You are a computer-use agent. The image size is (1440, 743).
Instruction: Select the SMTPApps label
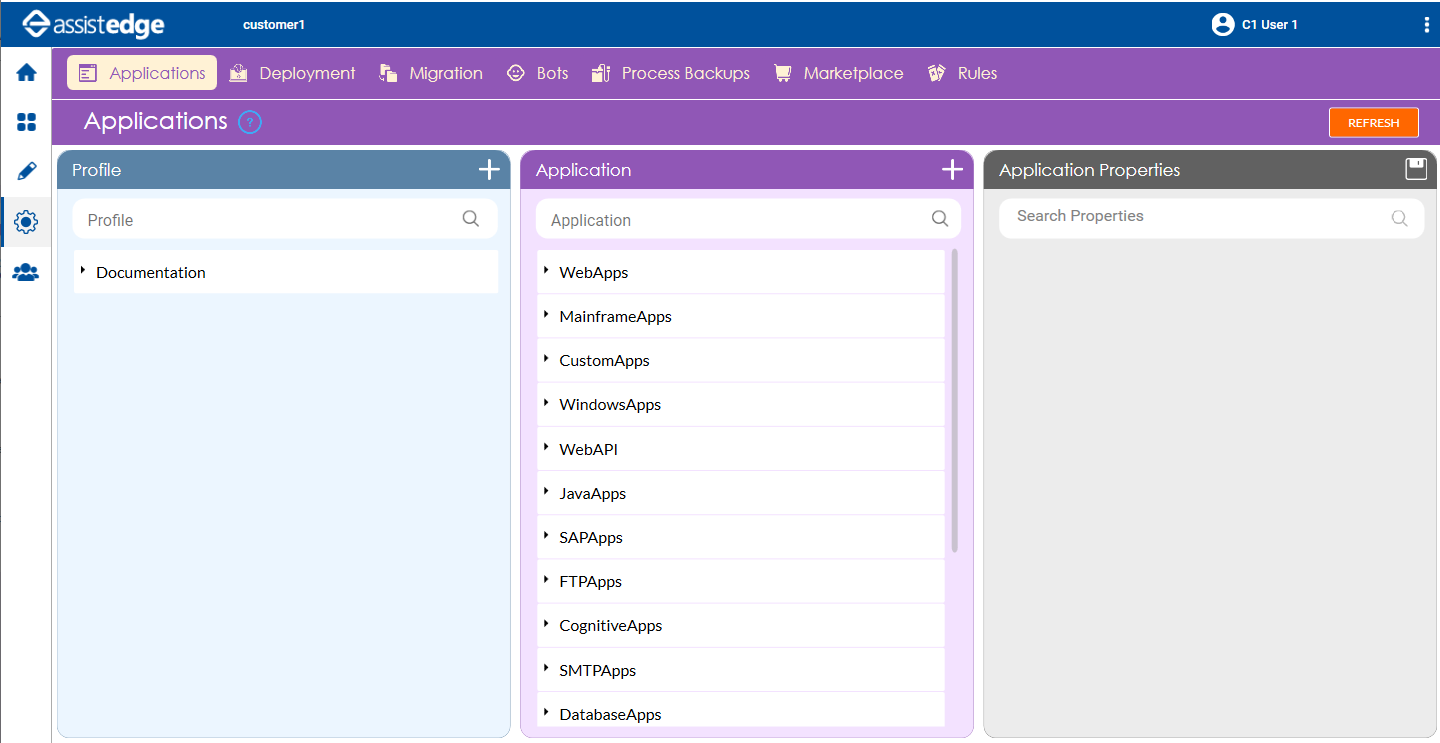(x=598, y=670)
